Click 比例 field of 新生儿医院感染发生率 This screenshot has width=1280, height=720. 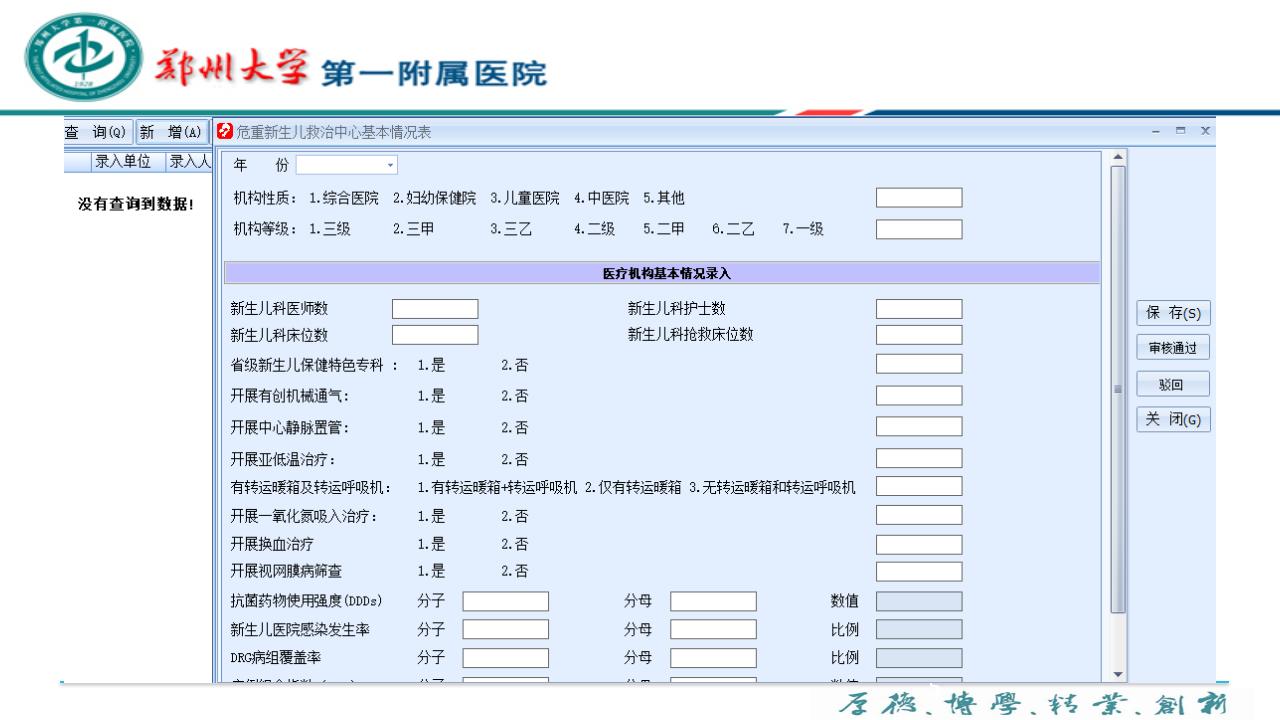pos(919,629)
